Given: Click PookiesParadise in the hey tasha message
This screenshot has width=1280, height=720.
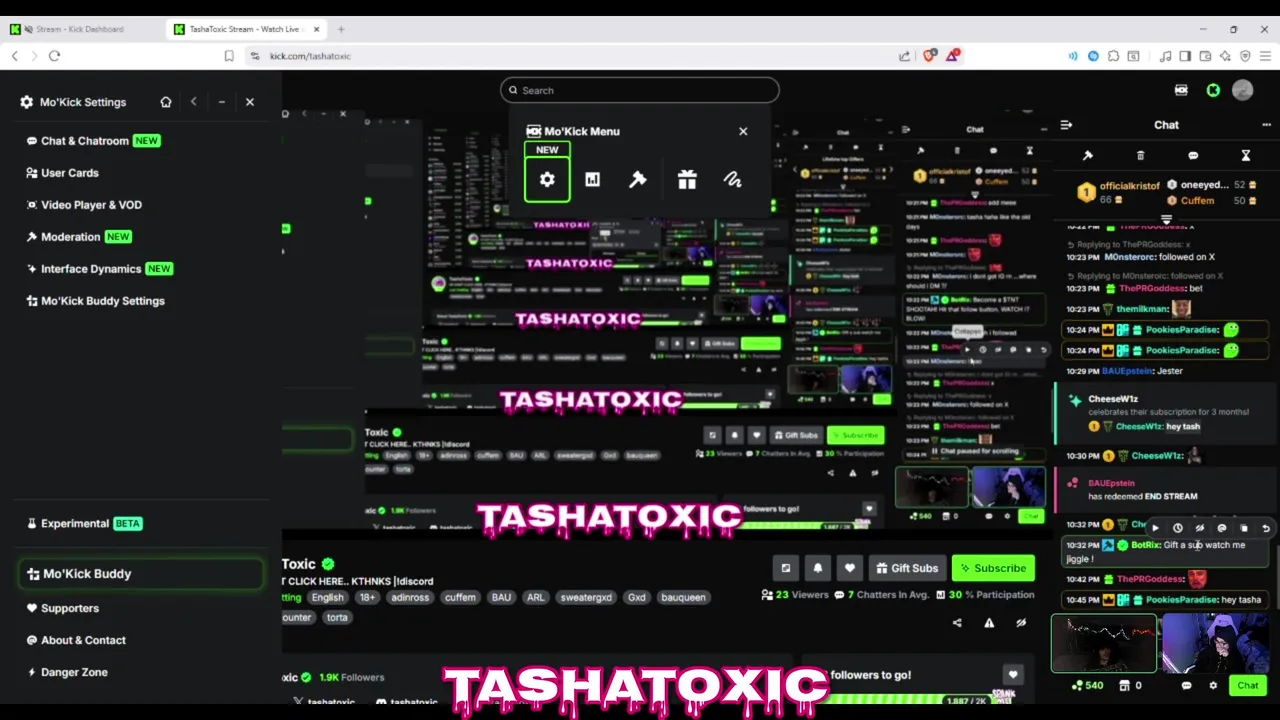Looking at the screenshot, I should 1182,600.
